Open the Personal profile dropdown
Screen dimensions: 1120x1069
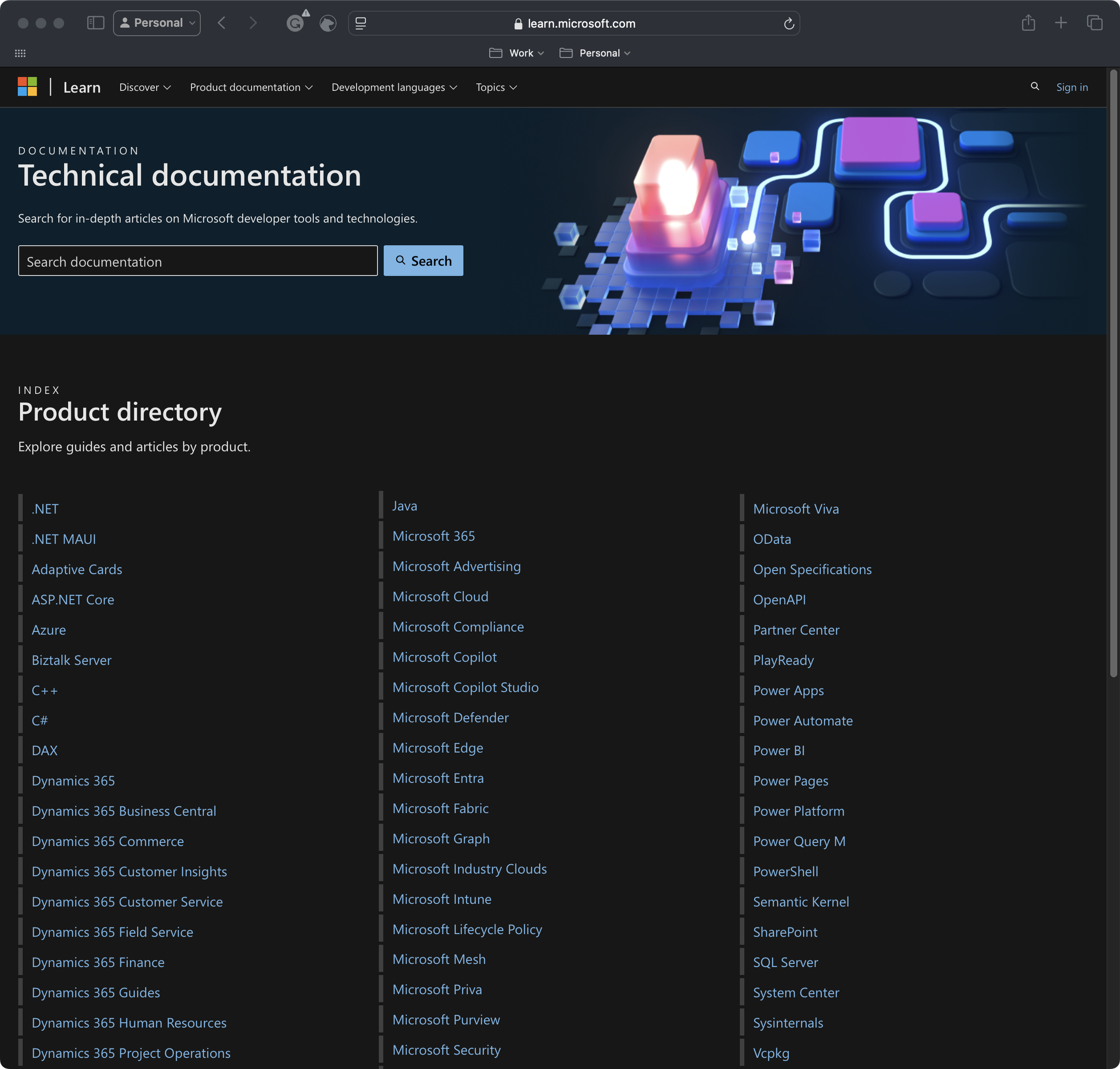[x=157, y=23]
